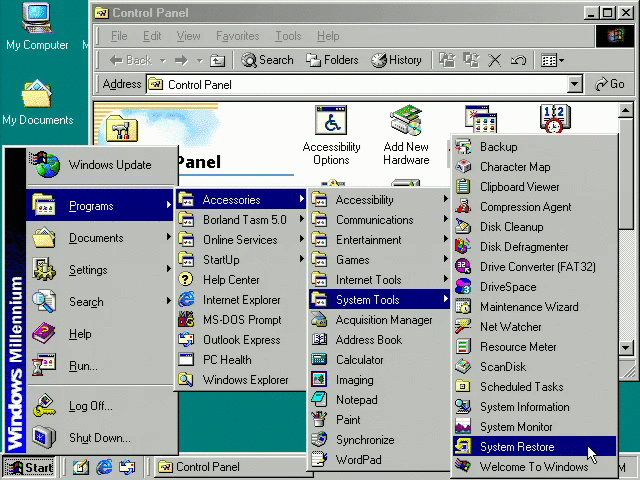The image size is (640, 480).
Task: Expand the Internet Tools submenu
Action: (x=379, y=280)
